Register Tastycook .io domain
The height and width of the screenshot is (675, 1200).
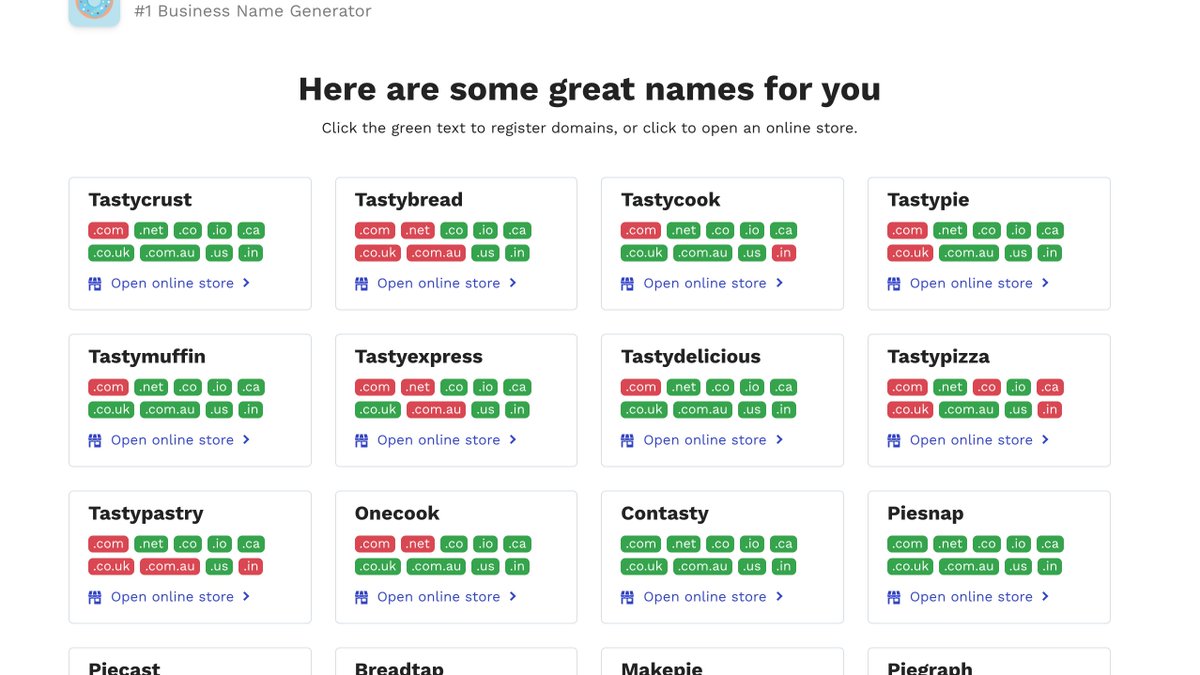[x=752, y=230]
